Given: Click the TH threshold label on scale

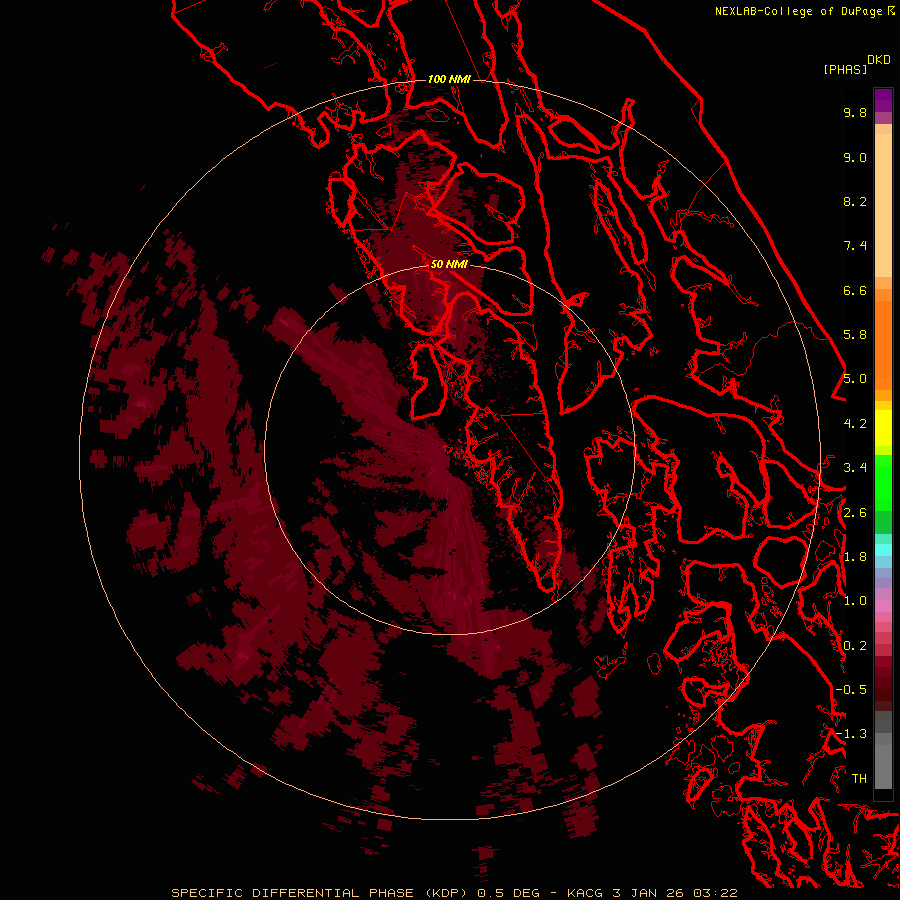Looking at the screenshot, I should 859,779.
